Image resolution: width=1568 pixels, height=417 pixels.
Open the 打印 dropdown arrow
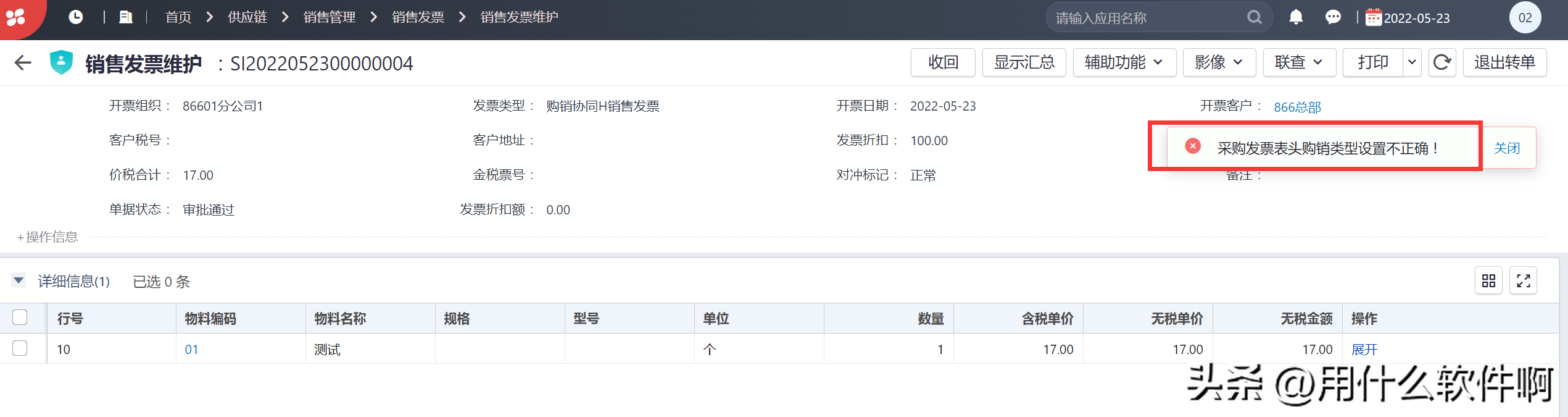tap(1412, 62)
